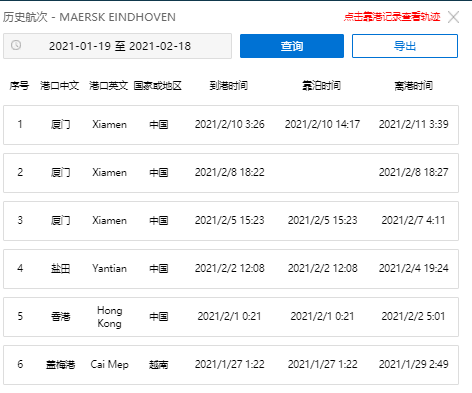Screen dimensions: 472x393
Task: Click the 导出 export button
Action: point(405,46)
